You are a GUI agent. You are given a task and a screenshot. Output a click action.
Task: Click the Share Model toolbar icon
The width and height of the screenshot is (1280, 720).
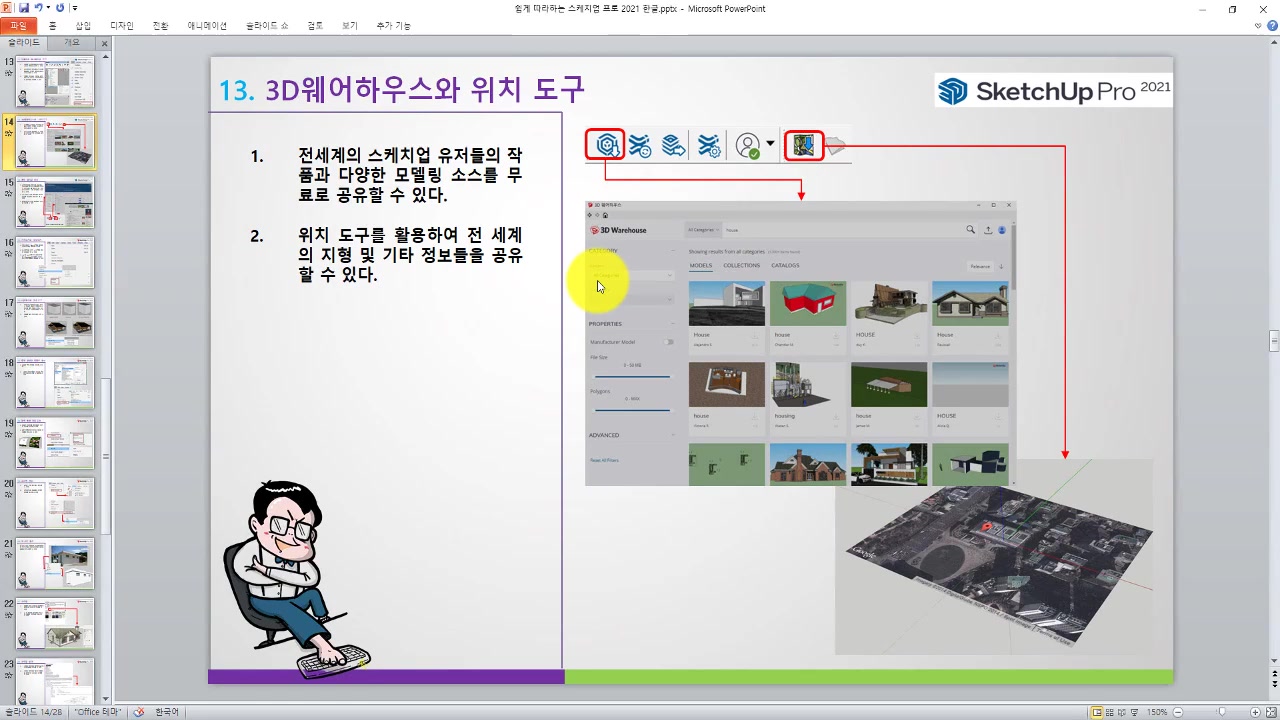tap(640, 145)
